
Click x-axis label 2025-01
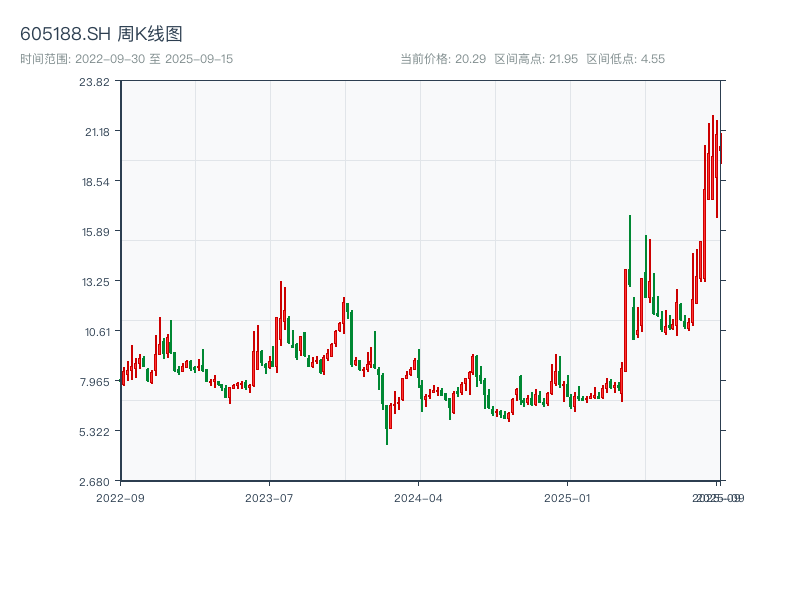pos(567,498)
